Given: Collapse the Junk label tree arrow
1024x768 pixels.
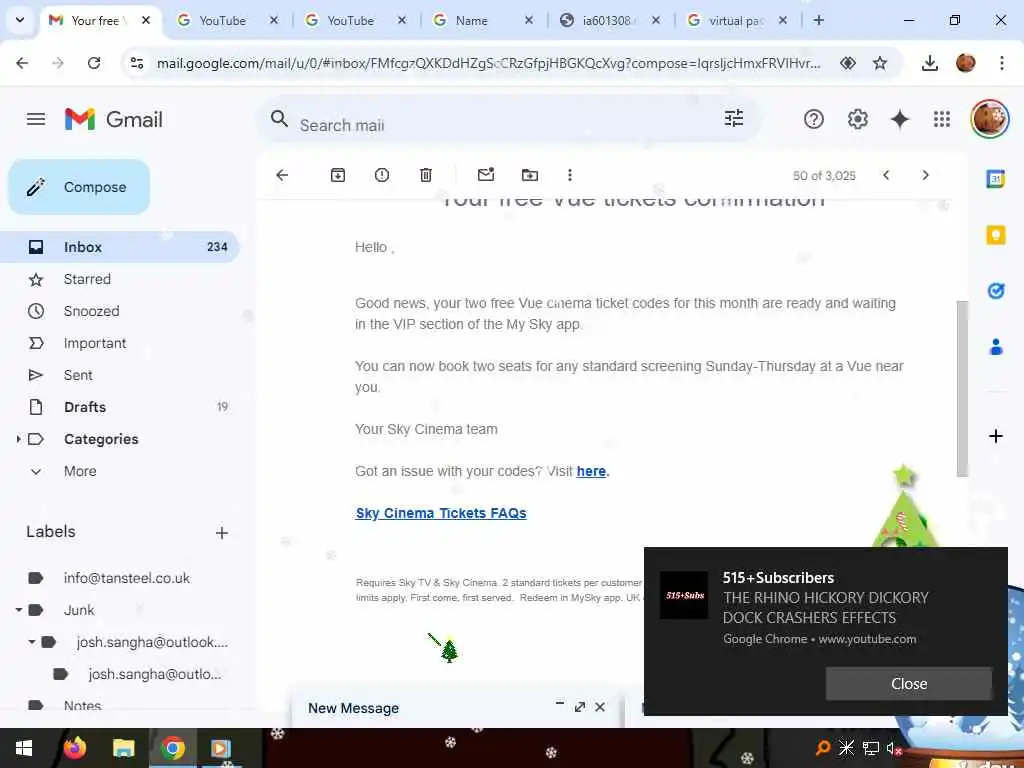Looking at the screenshot, I should click(18, 610).
